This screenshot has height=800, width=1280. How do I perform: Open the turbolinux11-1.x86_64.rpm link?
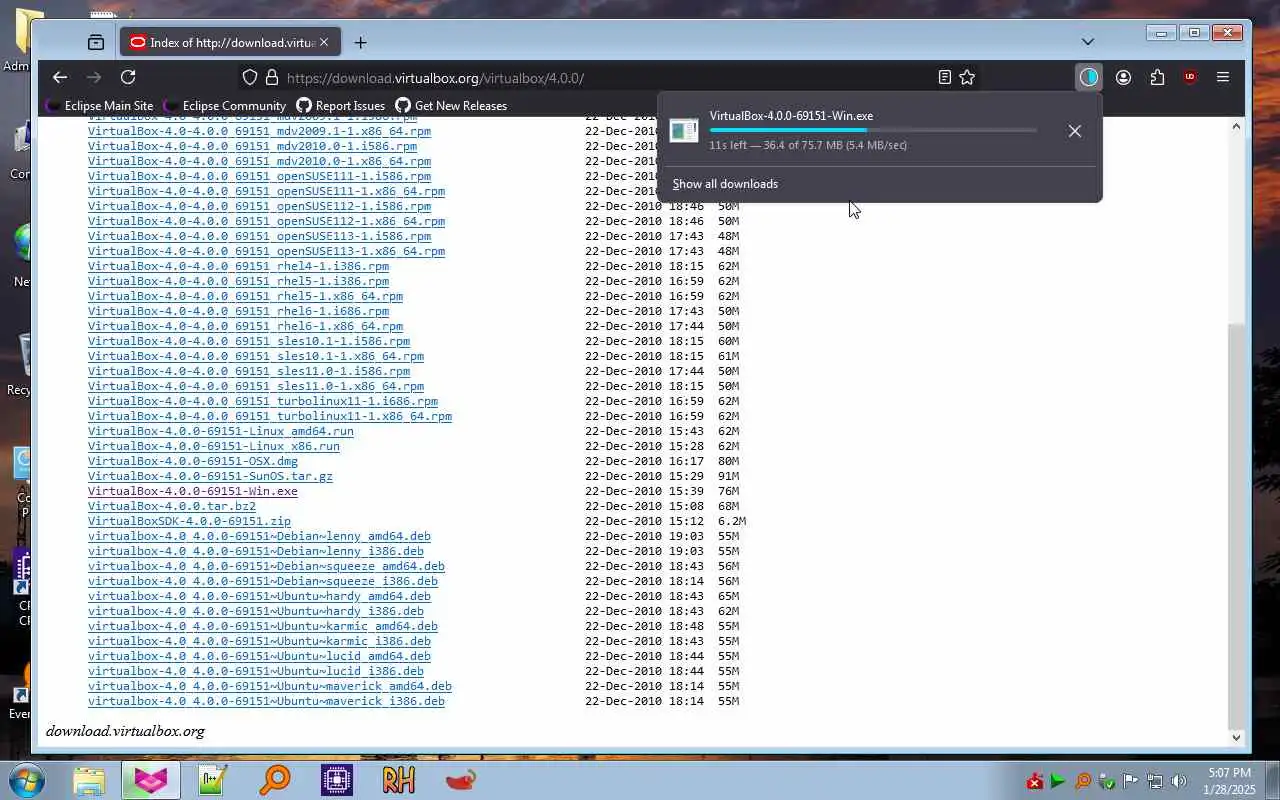point(270,416)
